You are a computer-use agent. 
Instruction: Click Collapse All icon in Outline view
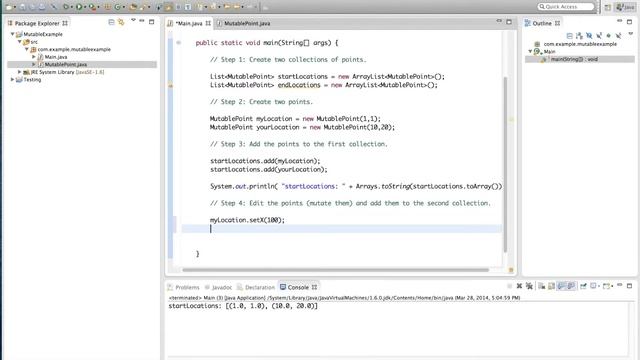pos(570,36)
